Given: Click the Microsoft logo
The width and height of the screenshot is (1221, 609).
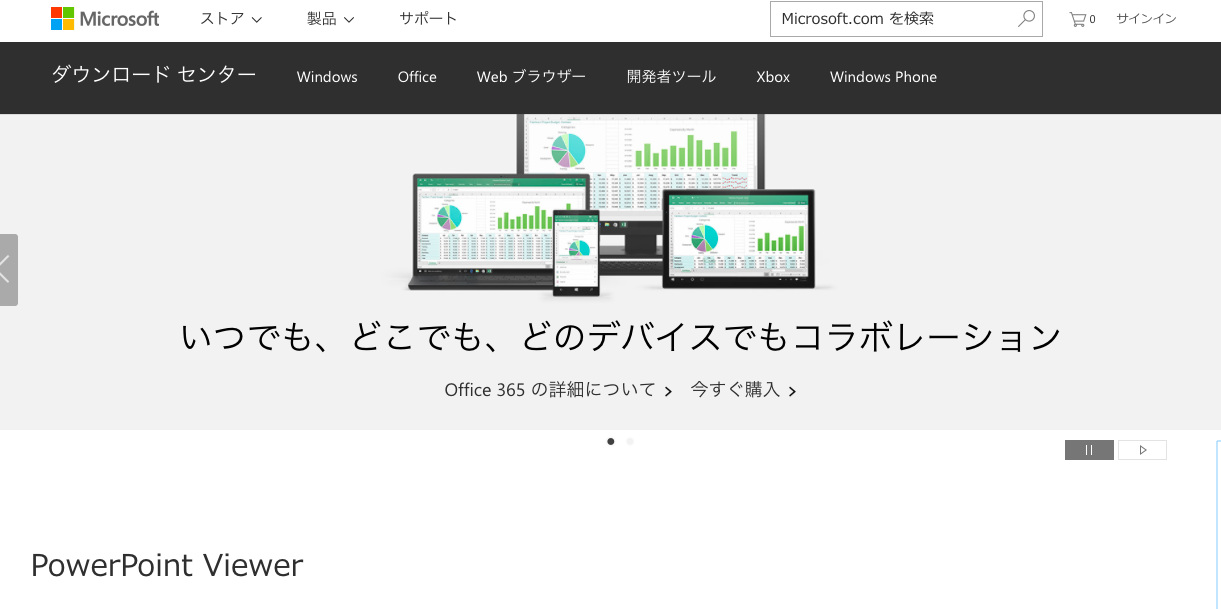Looking at the screenshot, I should click(x=105, y=18).
